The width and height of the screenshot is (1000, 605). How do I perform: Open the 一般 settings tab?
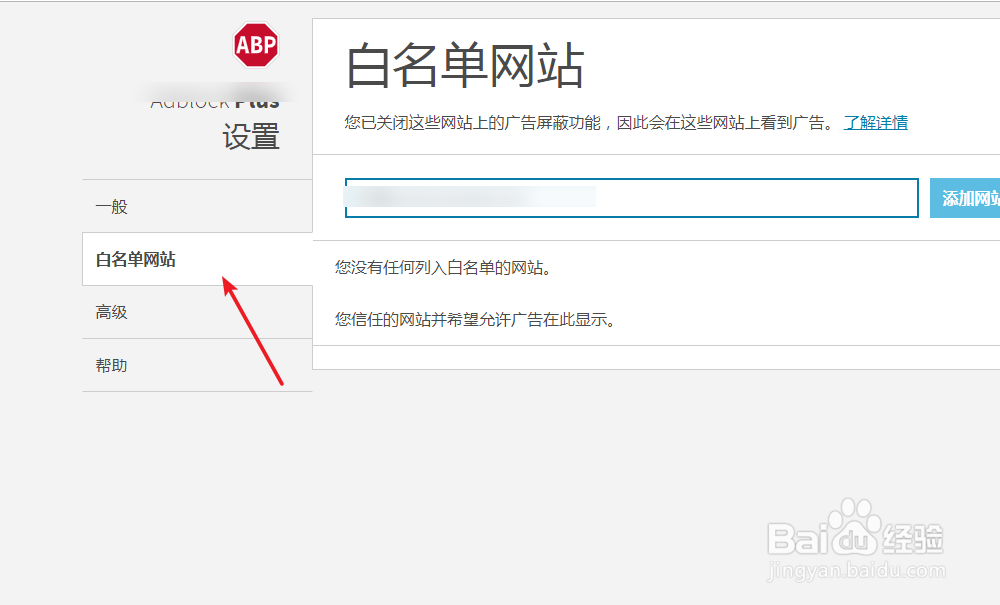click(197, 207)
